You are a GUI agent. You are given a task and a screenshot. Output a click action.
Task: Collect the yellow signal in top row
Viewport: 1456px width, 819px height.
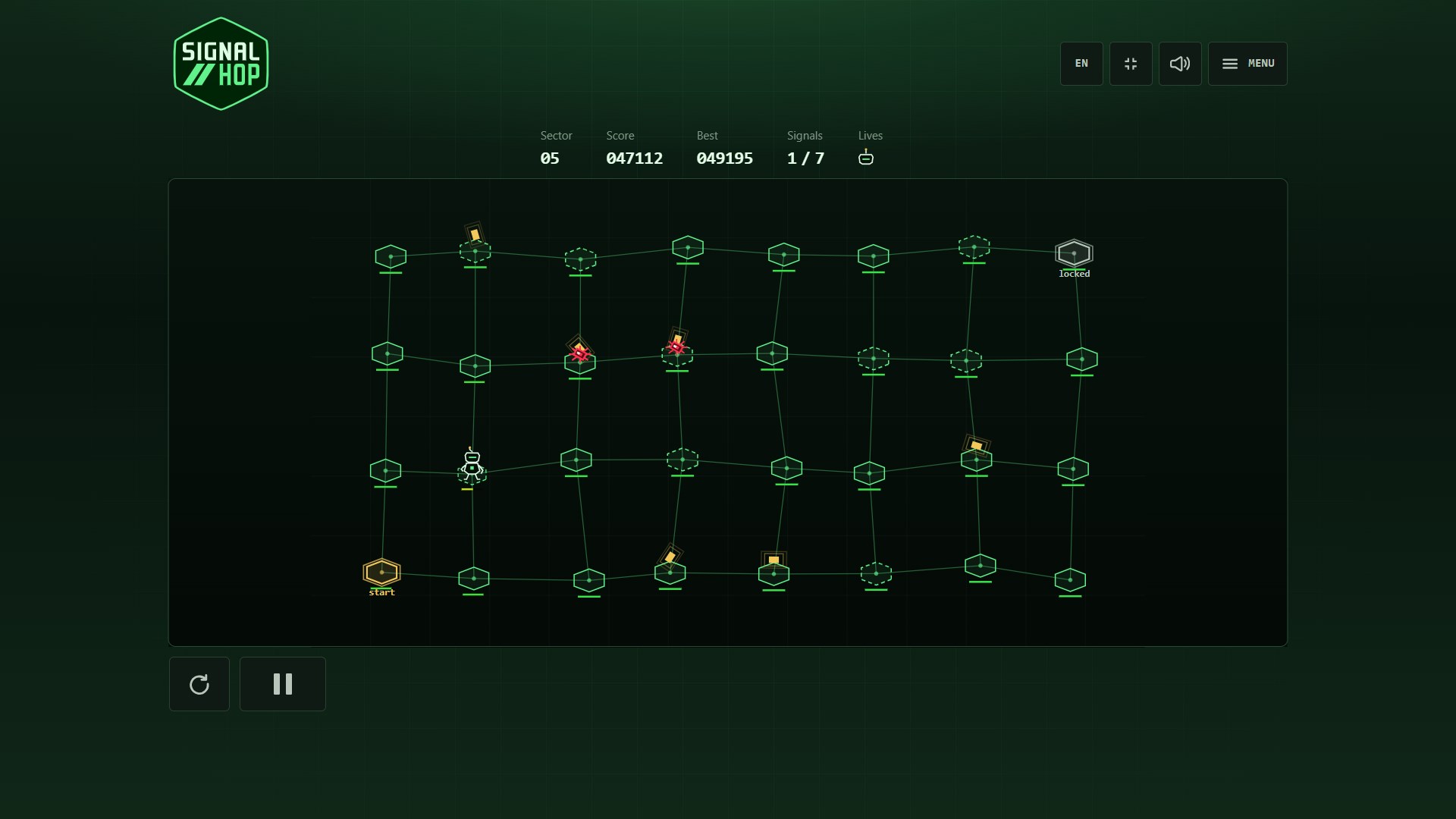tap(475, 234)
